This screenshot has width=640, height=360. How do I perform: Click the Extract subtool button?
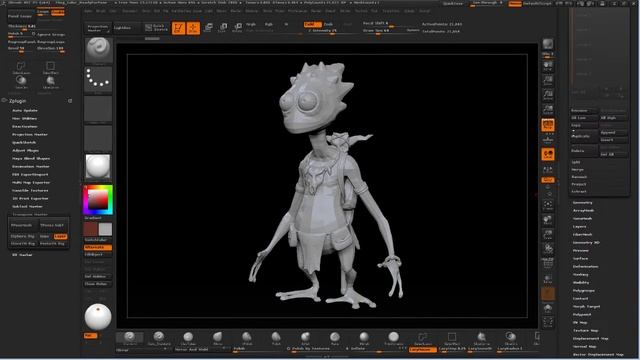click(x=579, y=191)
